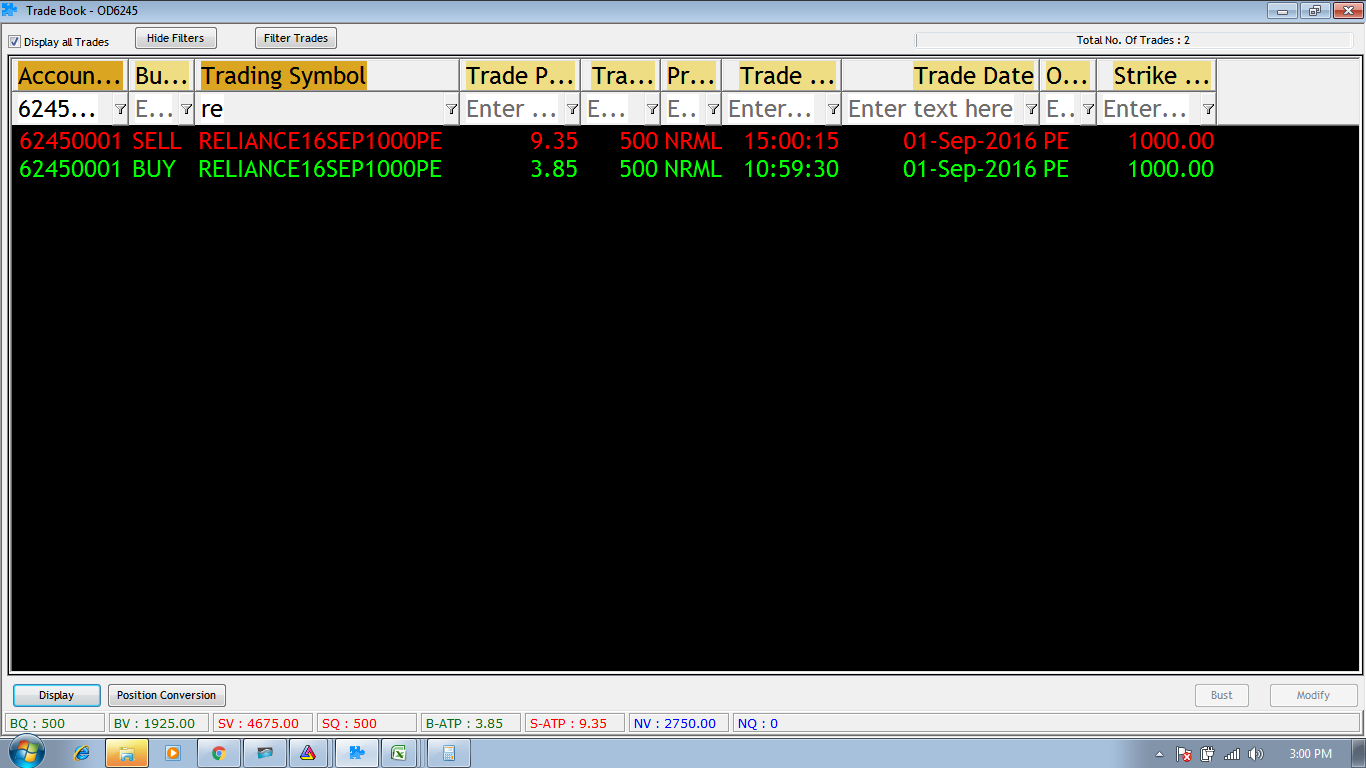Click the S-ATP : 9.35 status field
Image resolution: width=1366 pixels, height=768 pixels.
[x=575, y=723]
